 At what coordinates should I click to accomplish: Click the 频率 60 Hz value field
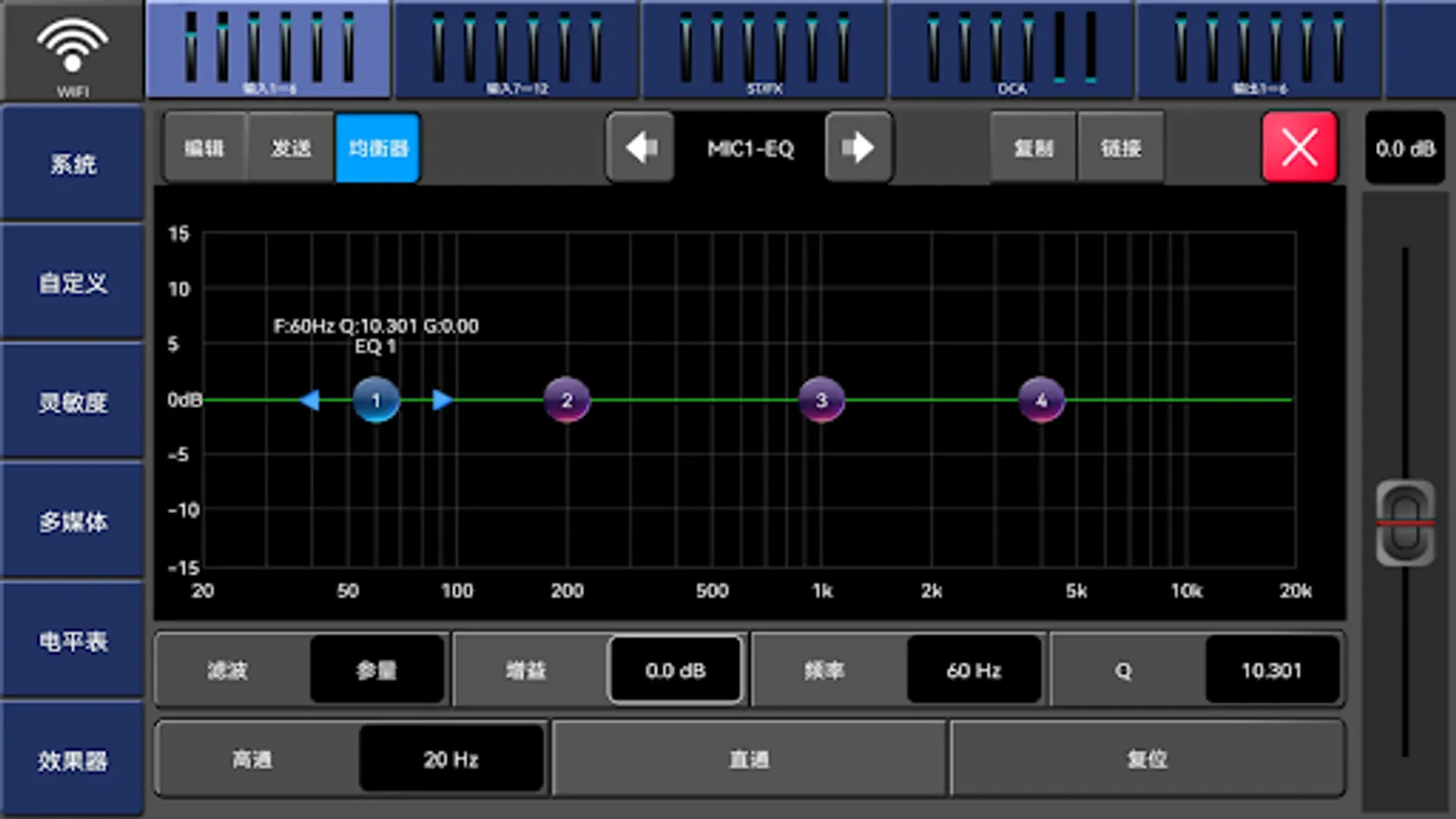coord(974,671)
